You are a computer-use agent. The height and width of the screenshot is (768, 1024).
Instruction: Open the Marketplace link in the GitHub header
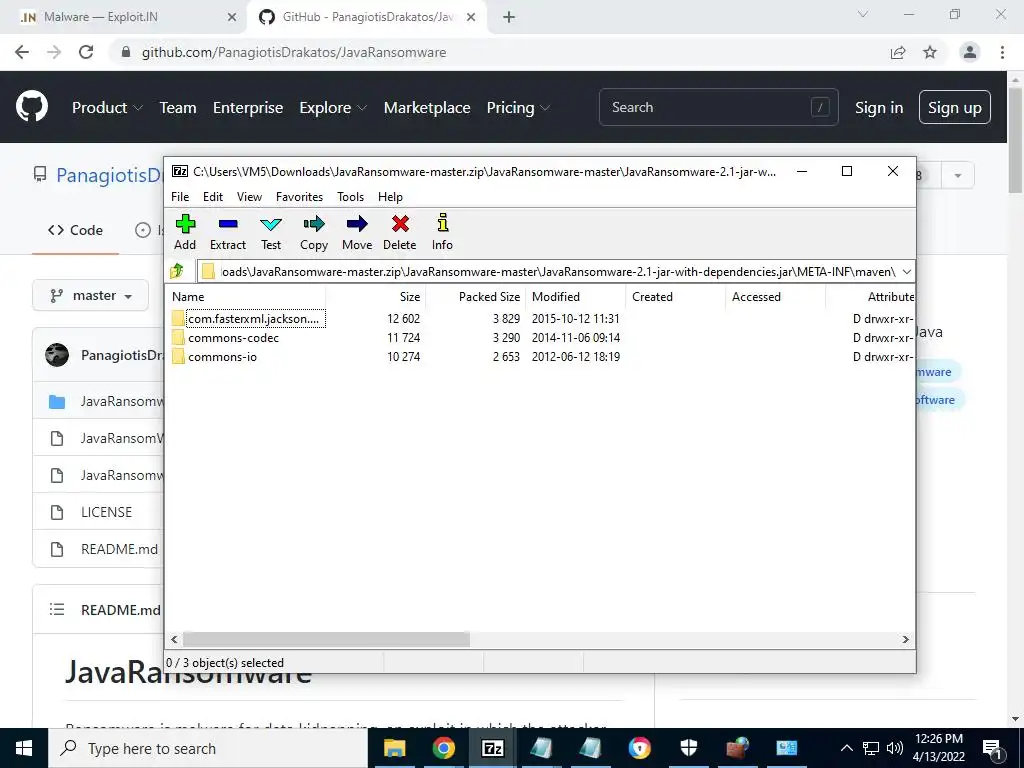pos(427,108)
